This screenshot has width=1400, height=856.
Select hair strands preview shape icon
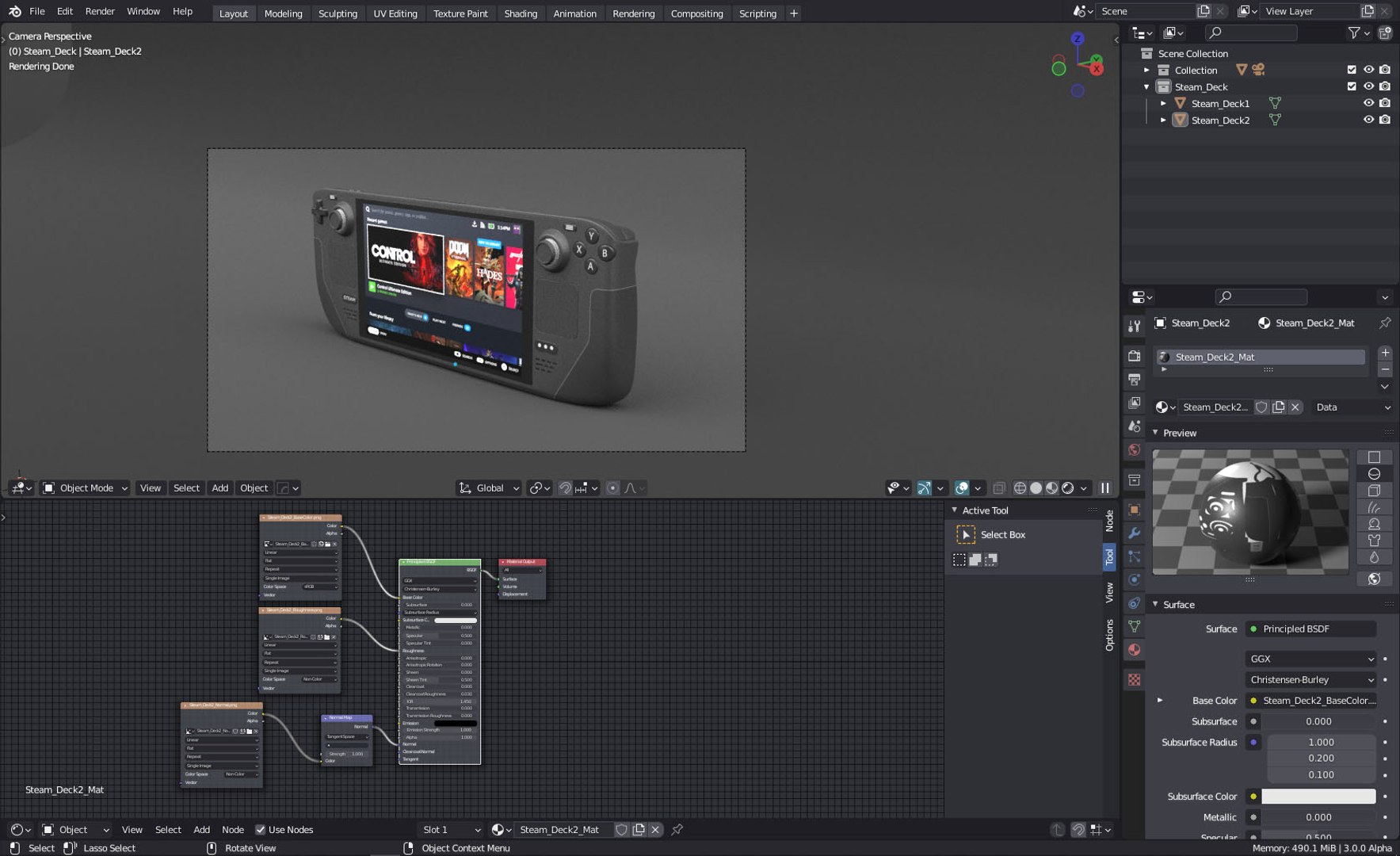[1374, 507]
